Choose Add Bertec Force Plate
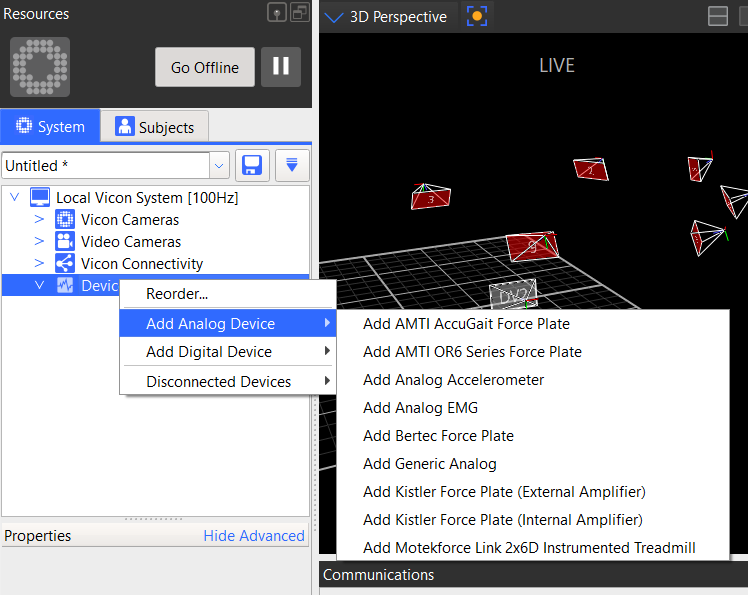The width and height of the screenshot is (748, 595). click(x=533, y=436)
